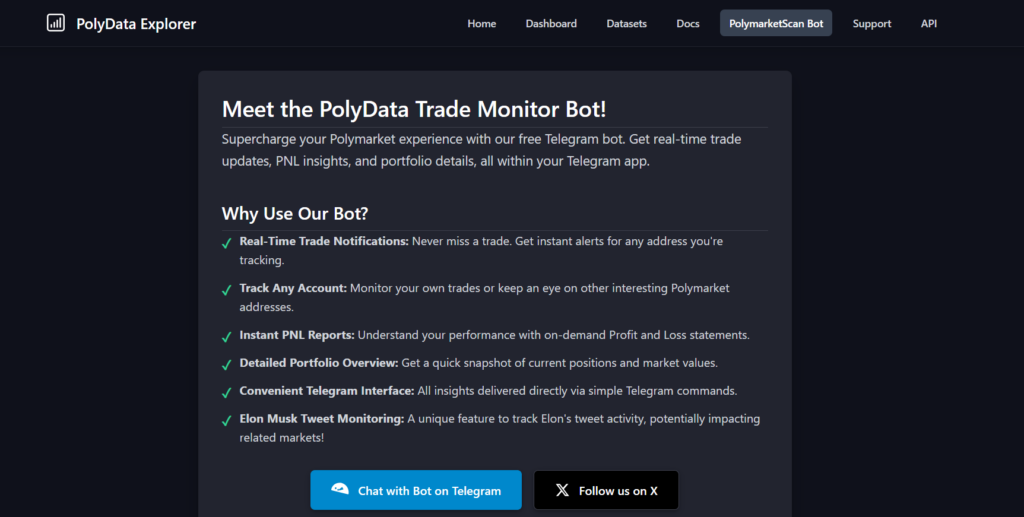This screenshot has height=517, width=1024.
Task: Click the "Track Any Account:" bold text
Action: pyautogui.click(x=293, y=288)
